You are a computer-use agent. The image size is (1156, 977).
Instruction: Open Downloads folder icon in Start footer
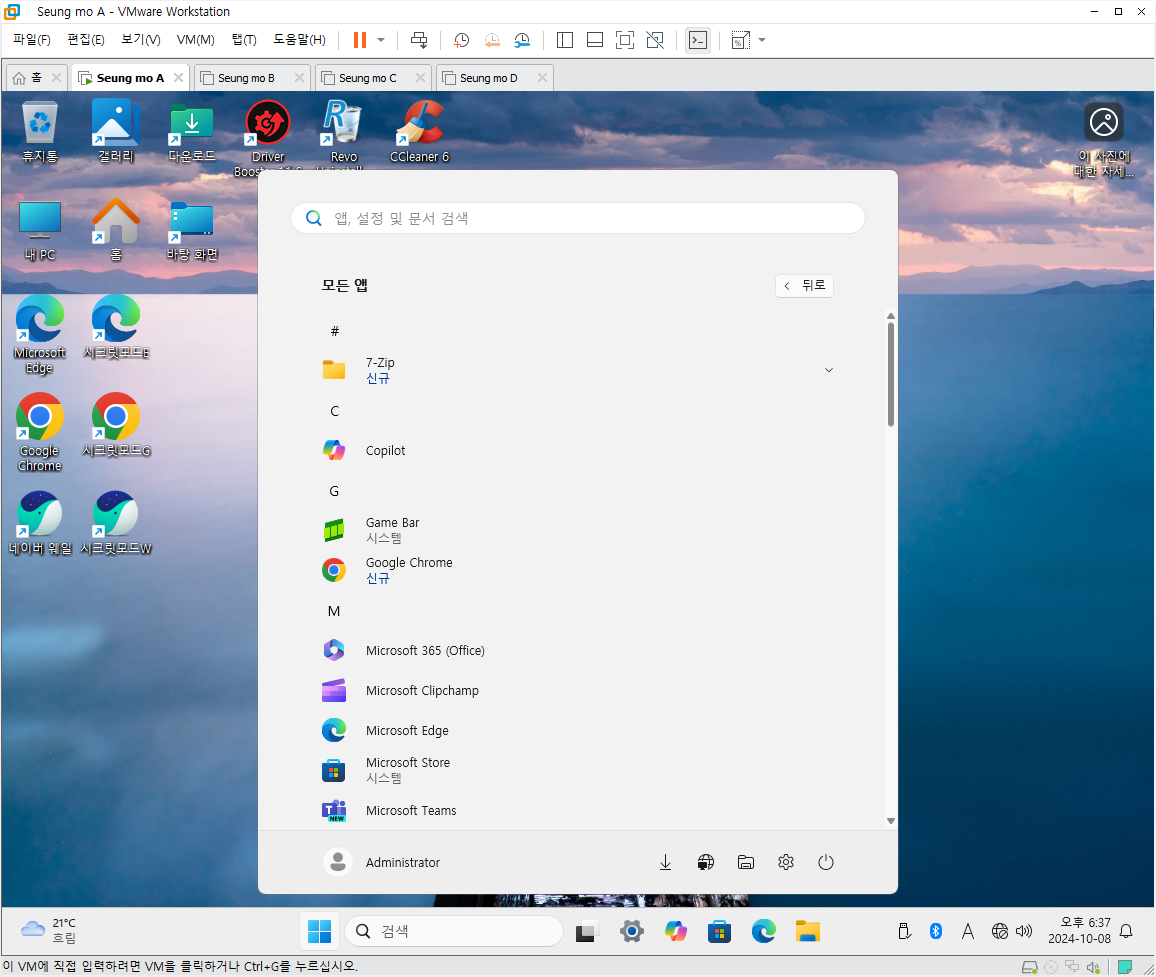coord(665,862)
